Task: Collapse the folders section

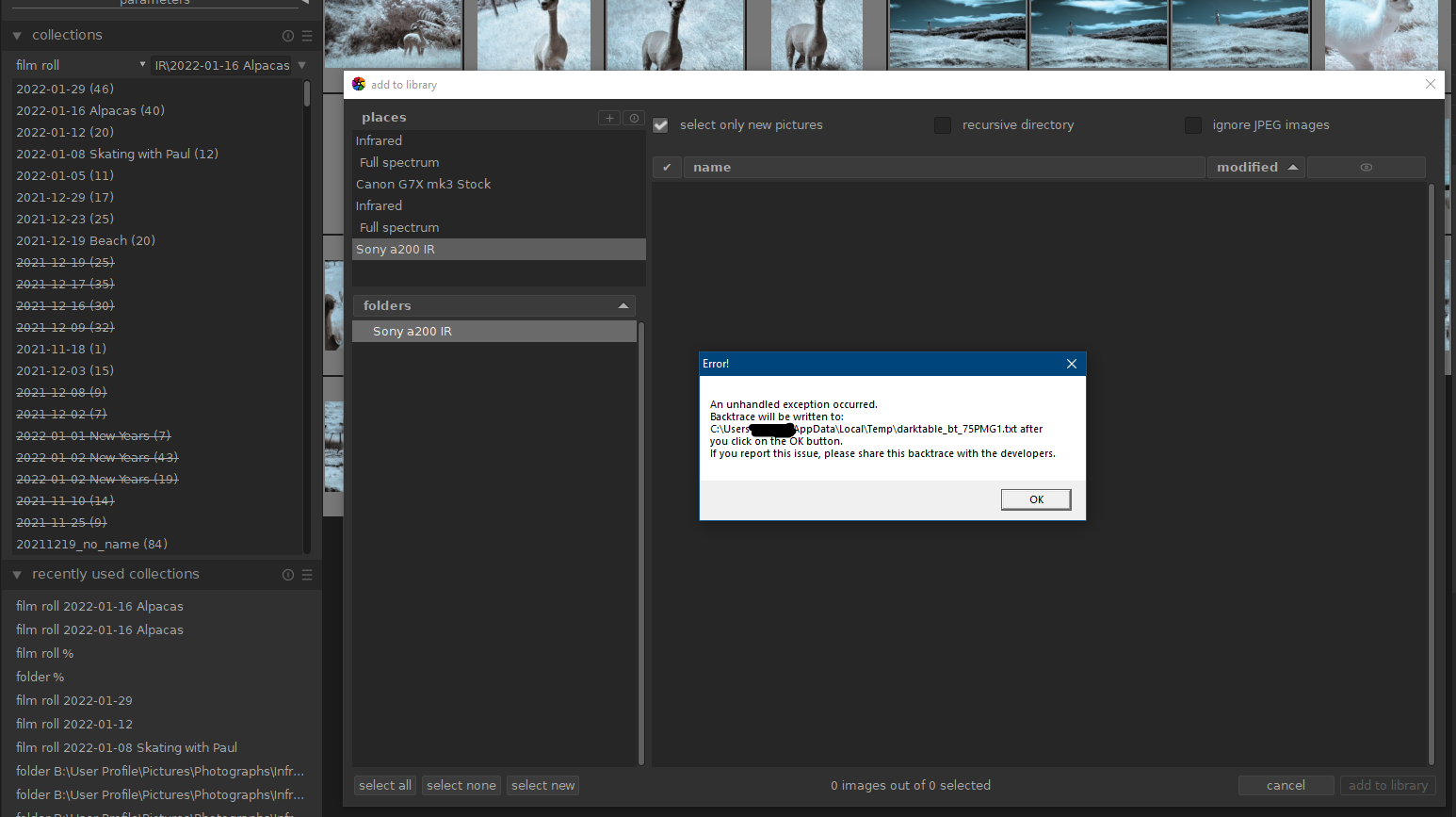Action: tap(623, 305)
